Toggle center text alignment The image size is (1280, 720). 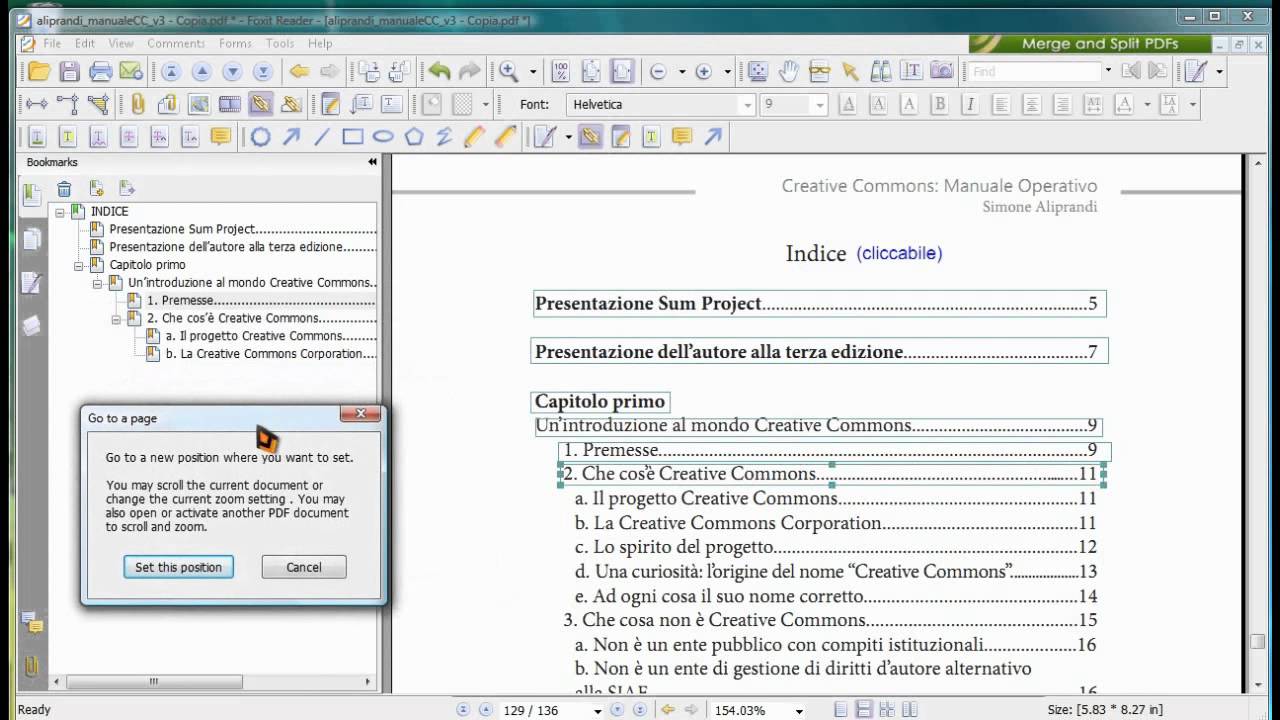[x=1032, y=104]
